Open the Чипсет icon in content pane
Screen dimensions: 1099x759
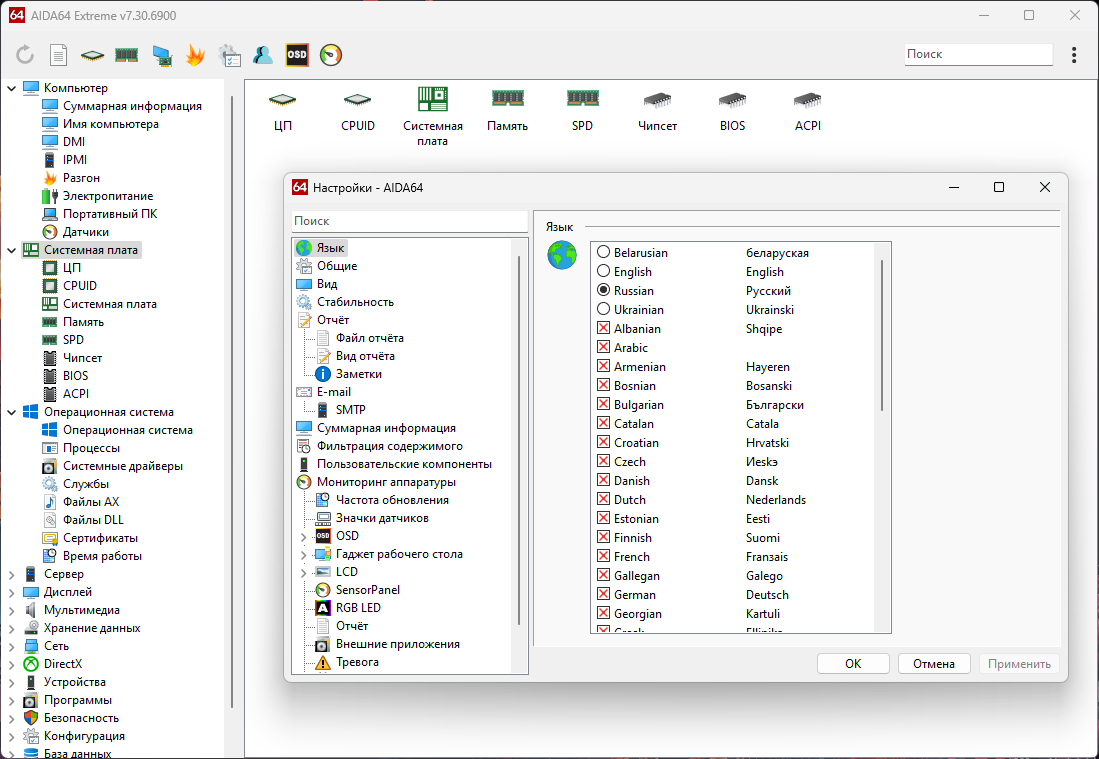point(657,110)
